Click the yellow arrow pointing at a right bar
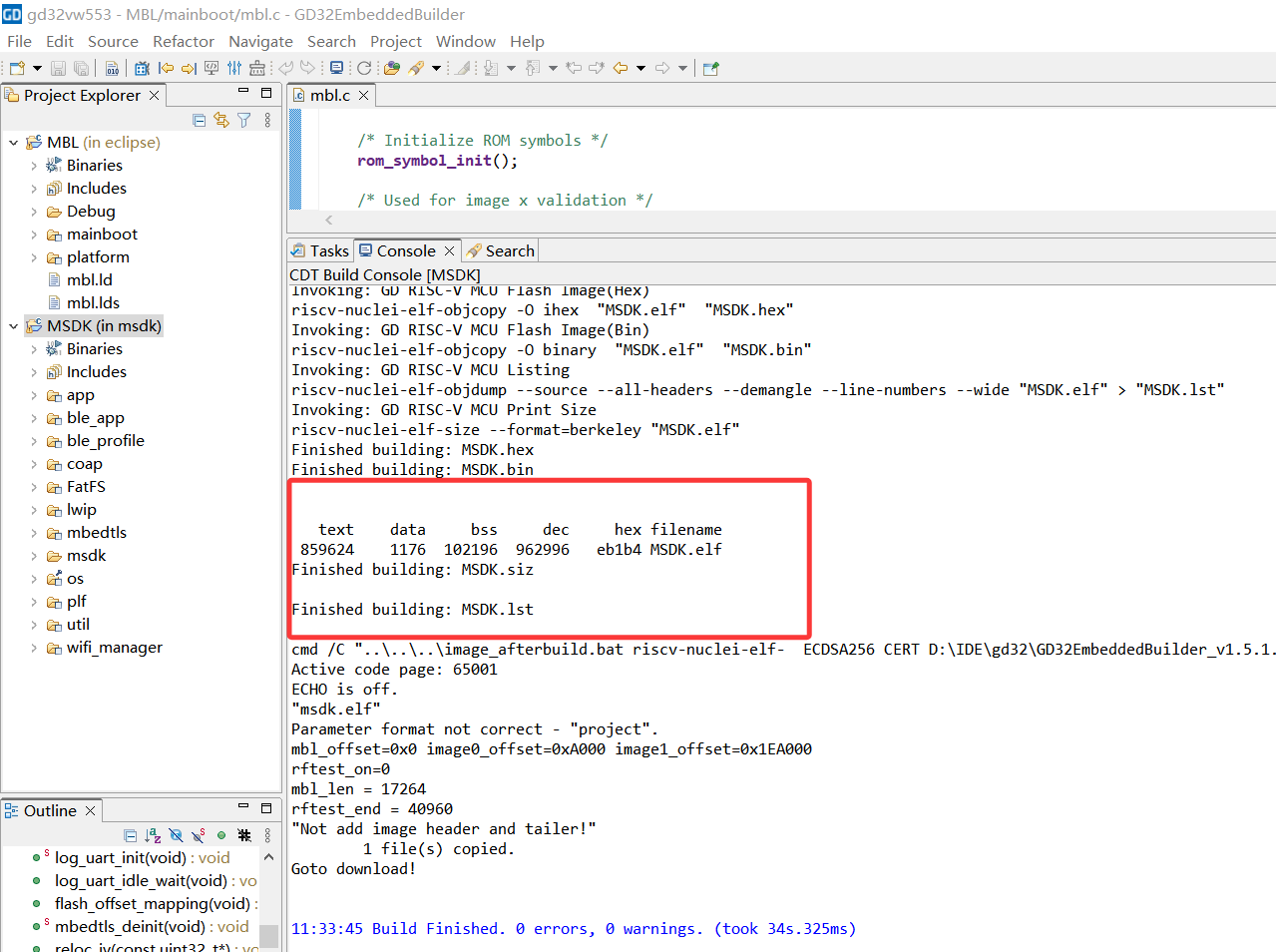1276x952 pixels. (x=188, y=68)
